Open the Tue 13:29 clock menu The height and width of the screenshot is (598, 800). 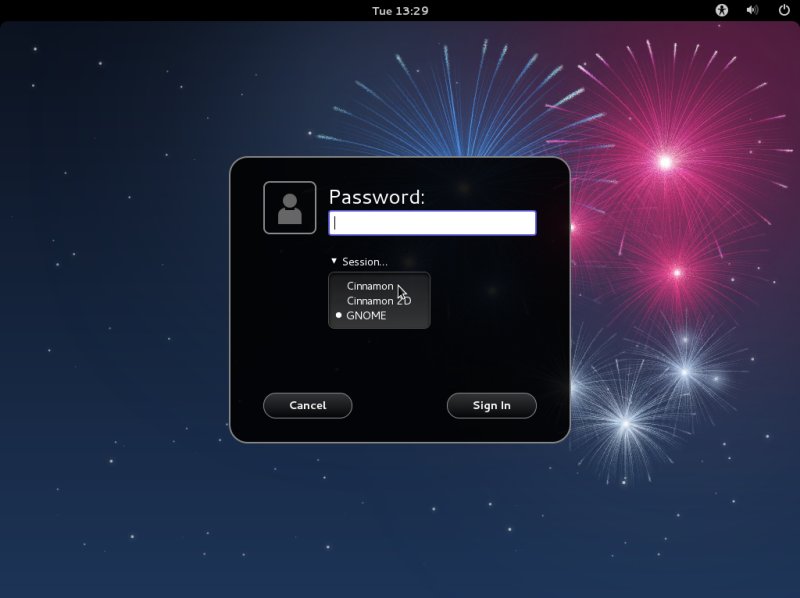click(400, 10)
